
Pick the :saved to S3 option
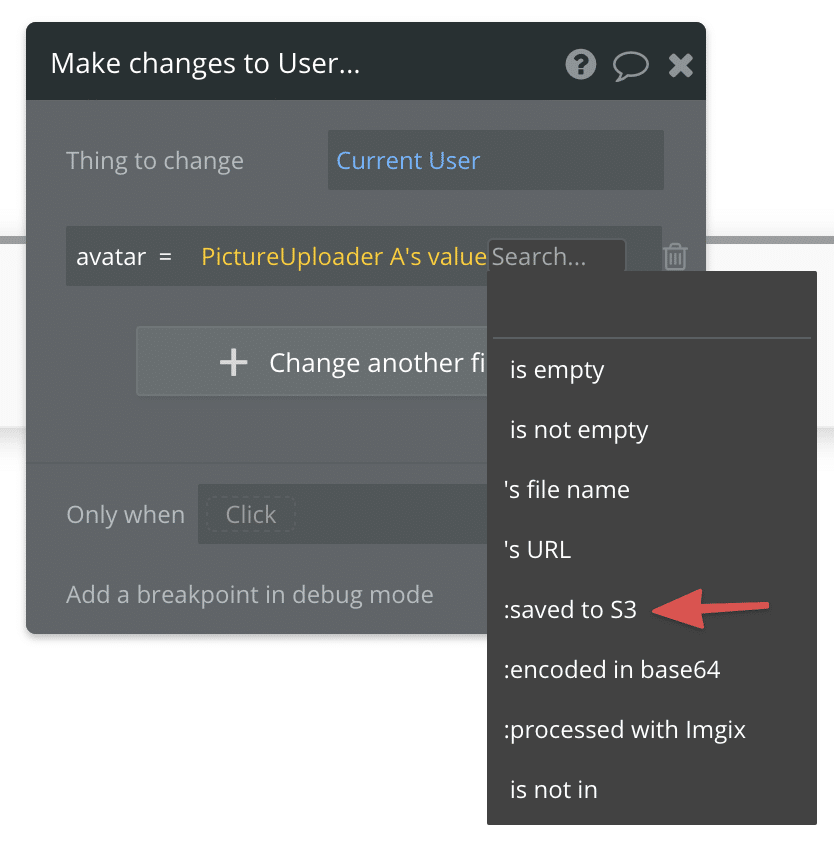(570, 610)
